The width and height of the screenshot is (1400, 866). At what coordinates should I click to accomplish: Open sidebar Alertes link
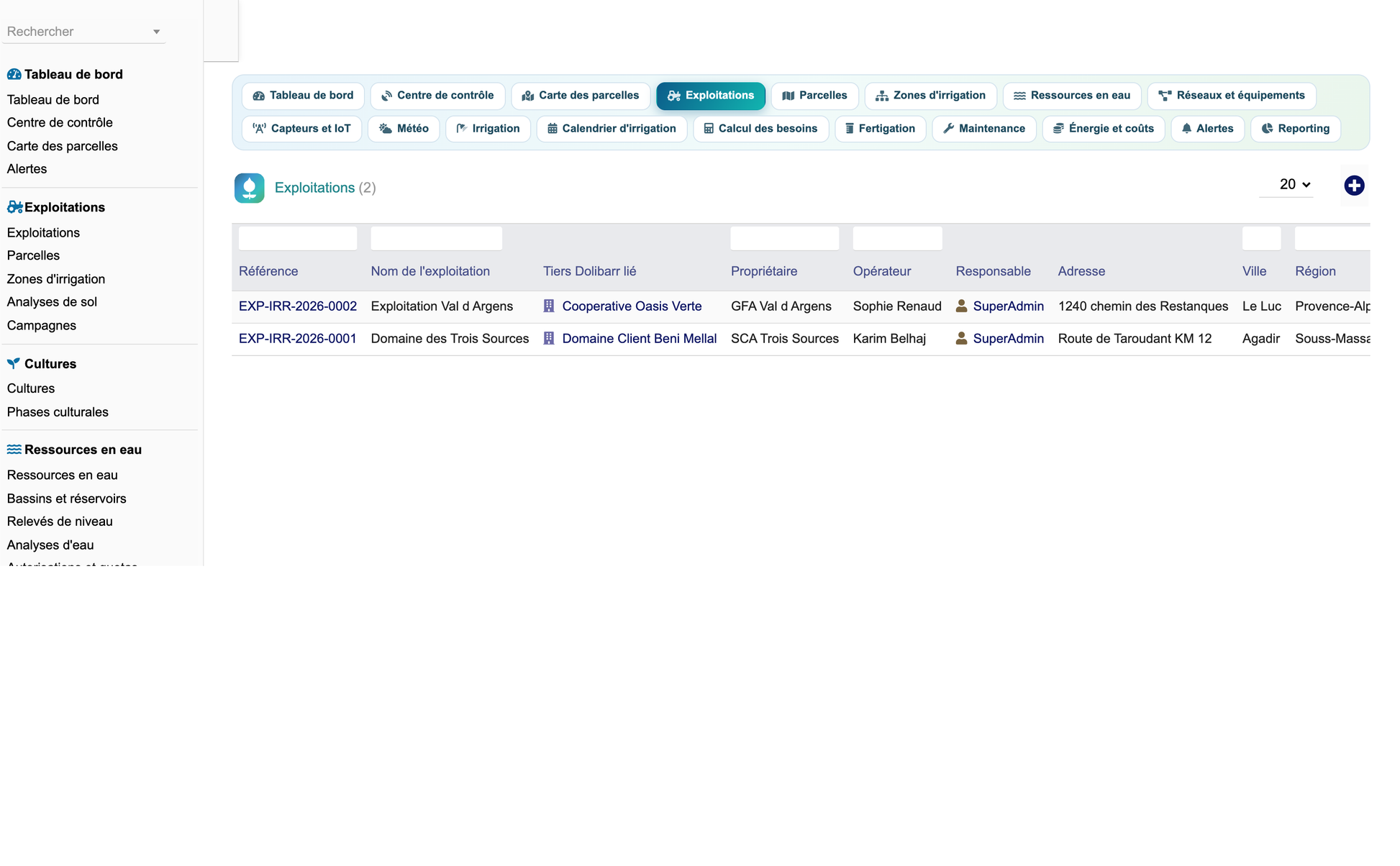[x=27, y=170]
